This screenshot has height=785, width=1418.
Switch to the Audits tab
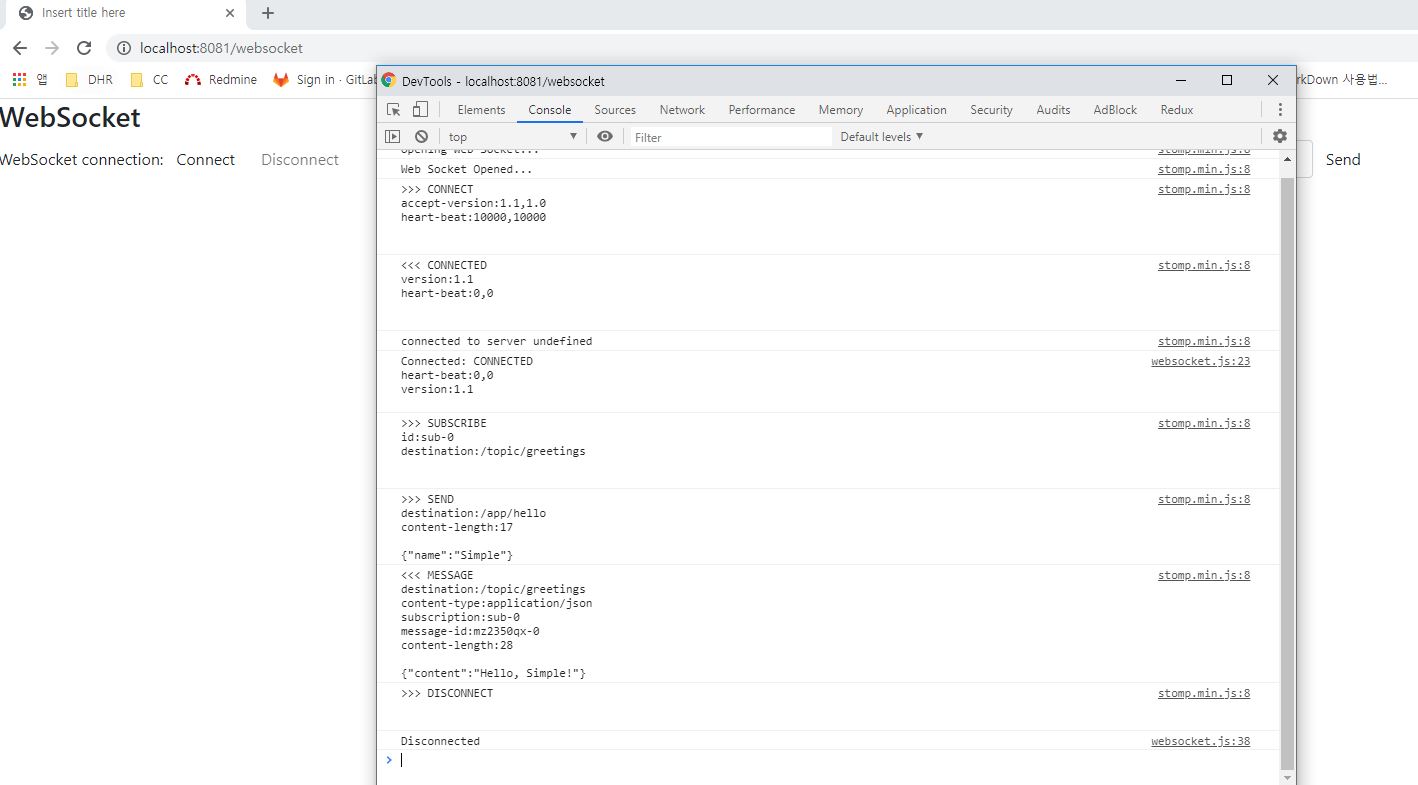(1053, 110)
